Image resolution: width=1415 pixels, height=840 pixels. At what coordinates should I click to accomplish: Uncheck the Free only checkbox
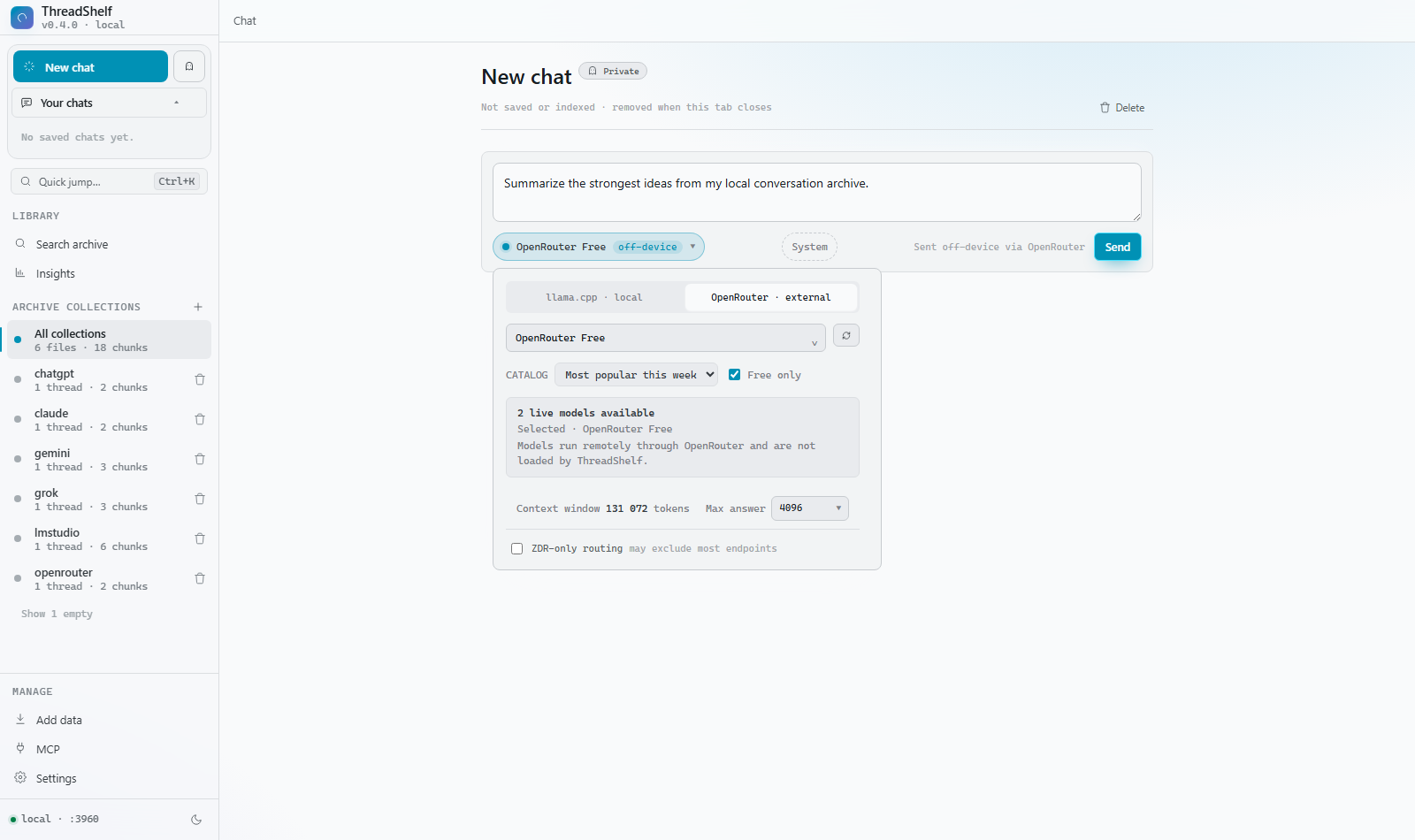point(734,374)
